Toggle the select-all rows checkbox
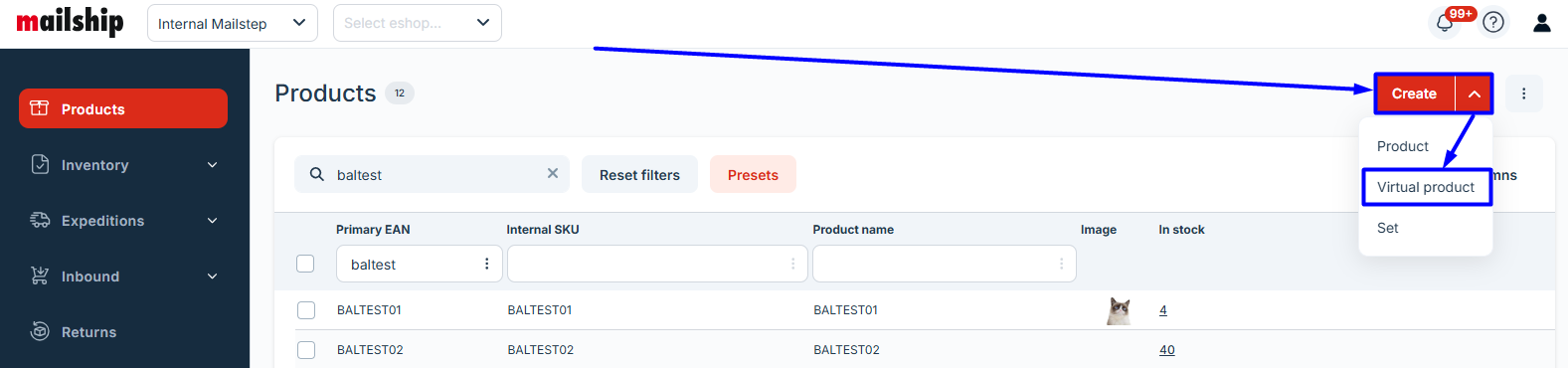 click(305, 264)
